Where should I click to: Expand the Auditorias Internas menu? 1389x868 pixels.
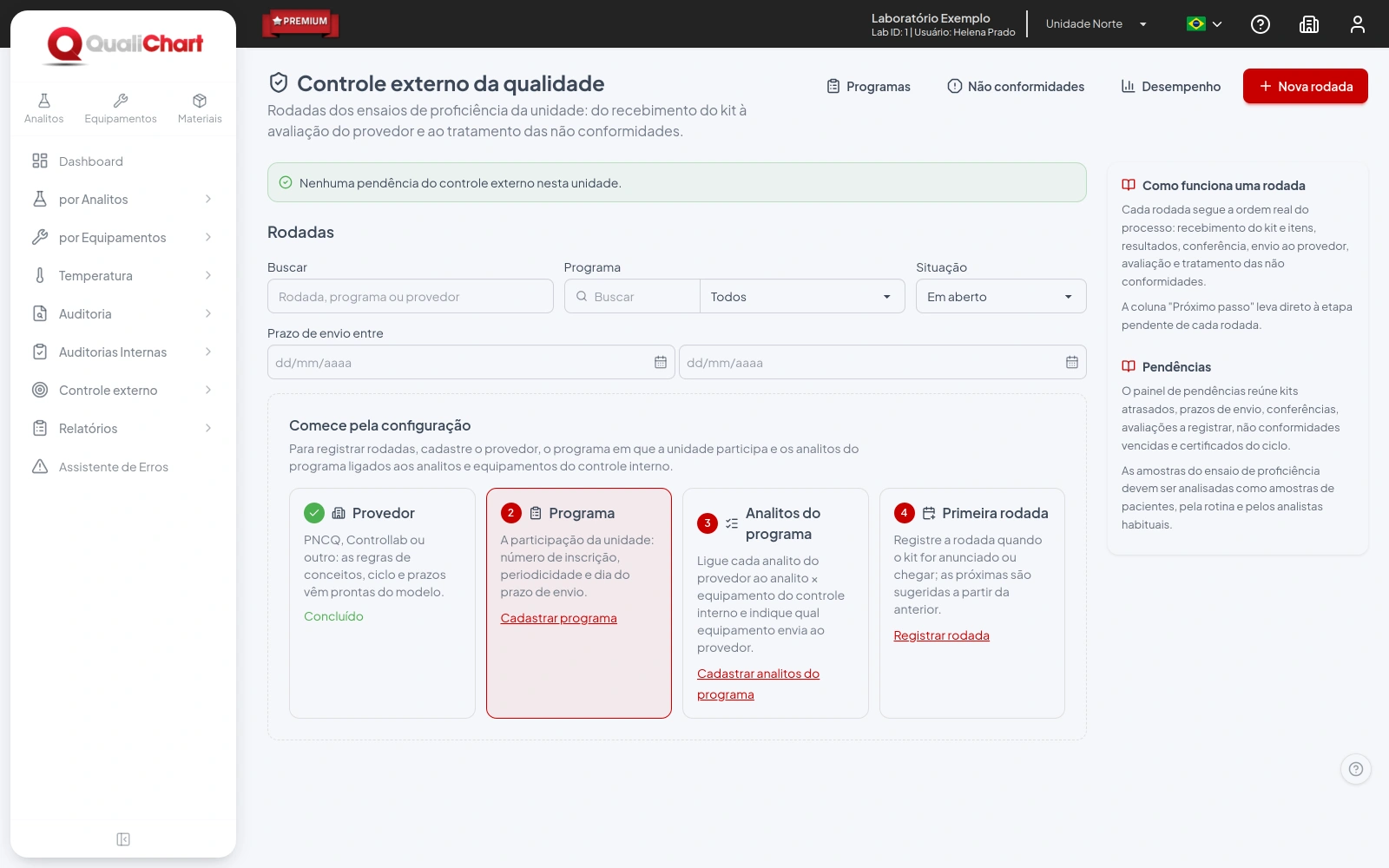pos(123,352)
